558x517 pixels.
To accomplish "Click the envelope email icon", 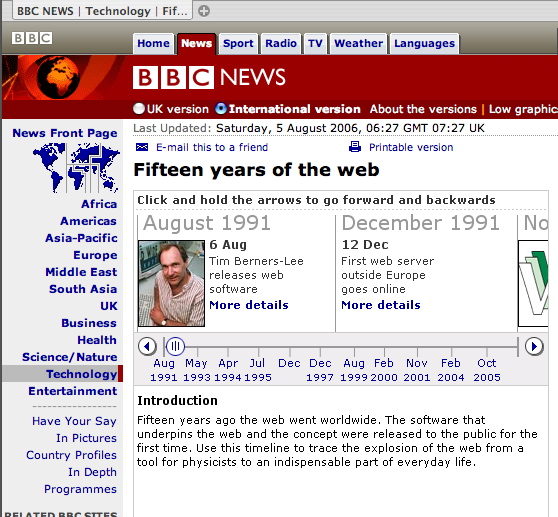I will coord(142,147).
